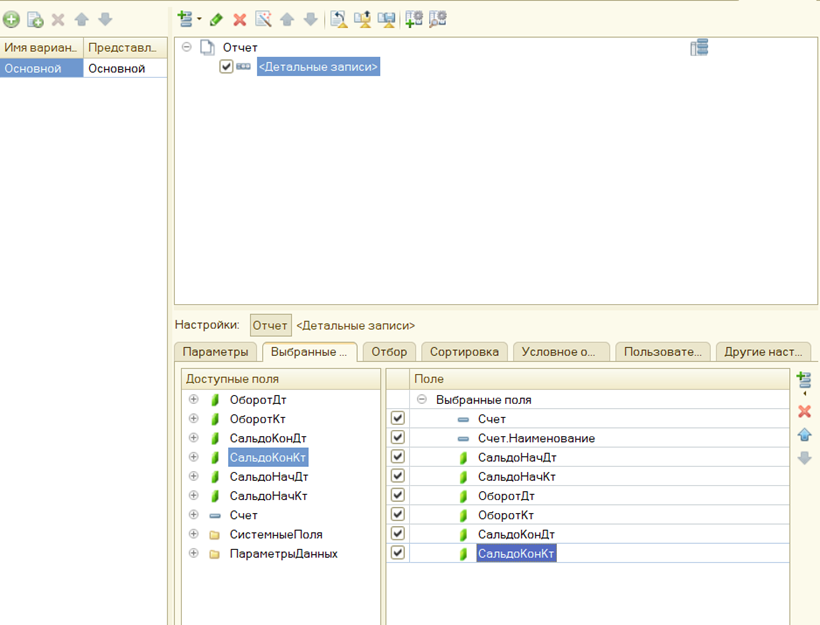820x625 pixels.
Task: Add a new report variant with green plus
Action: point(11,20)
